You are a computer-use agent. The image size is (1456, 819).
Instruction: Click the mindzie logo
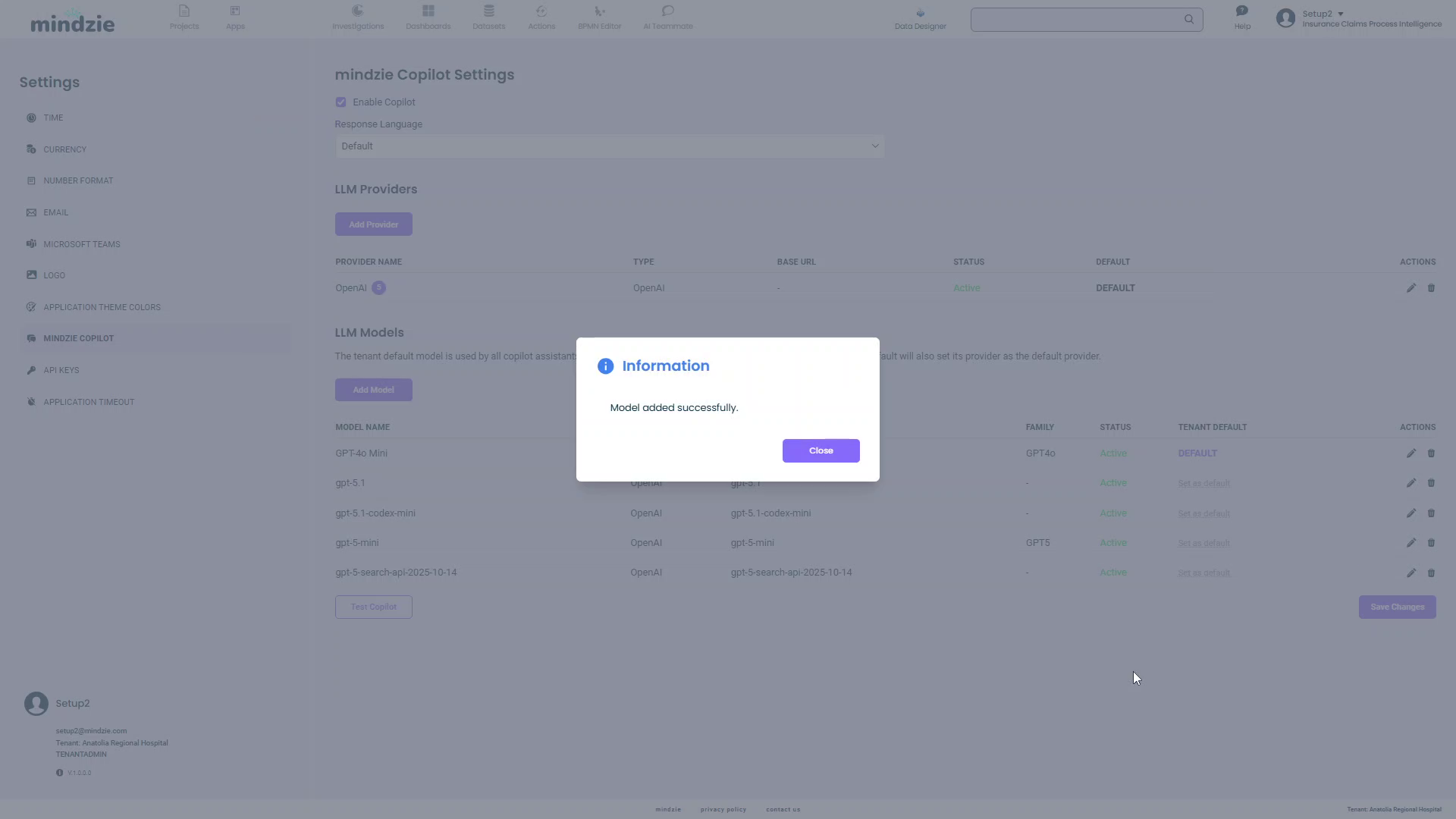coord(72,20)
